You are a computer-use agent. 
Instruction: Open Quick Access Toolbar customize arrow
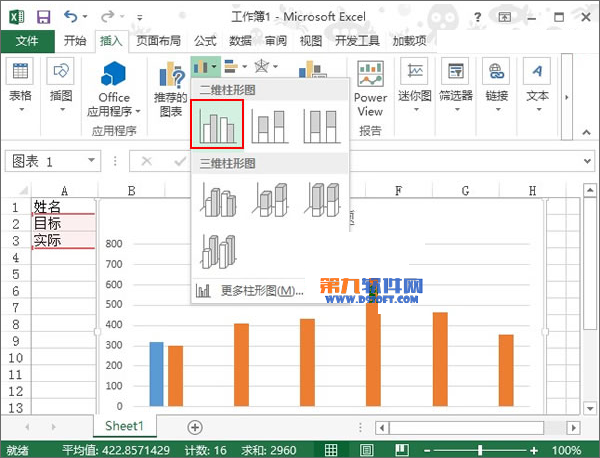click(140, 17)
